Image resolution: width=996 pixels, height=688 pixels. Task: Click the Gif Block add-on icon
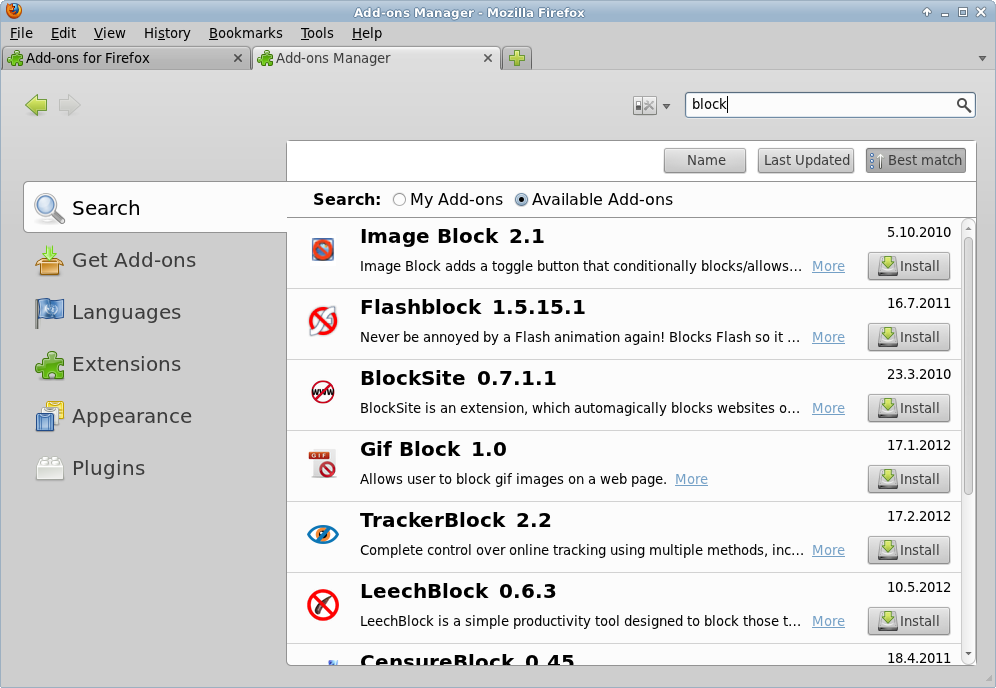pyautogui.click(x=323, y=463)
